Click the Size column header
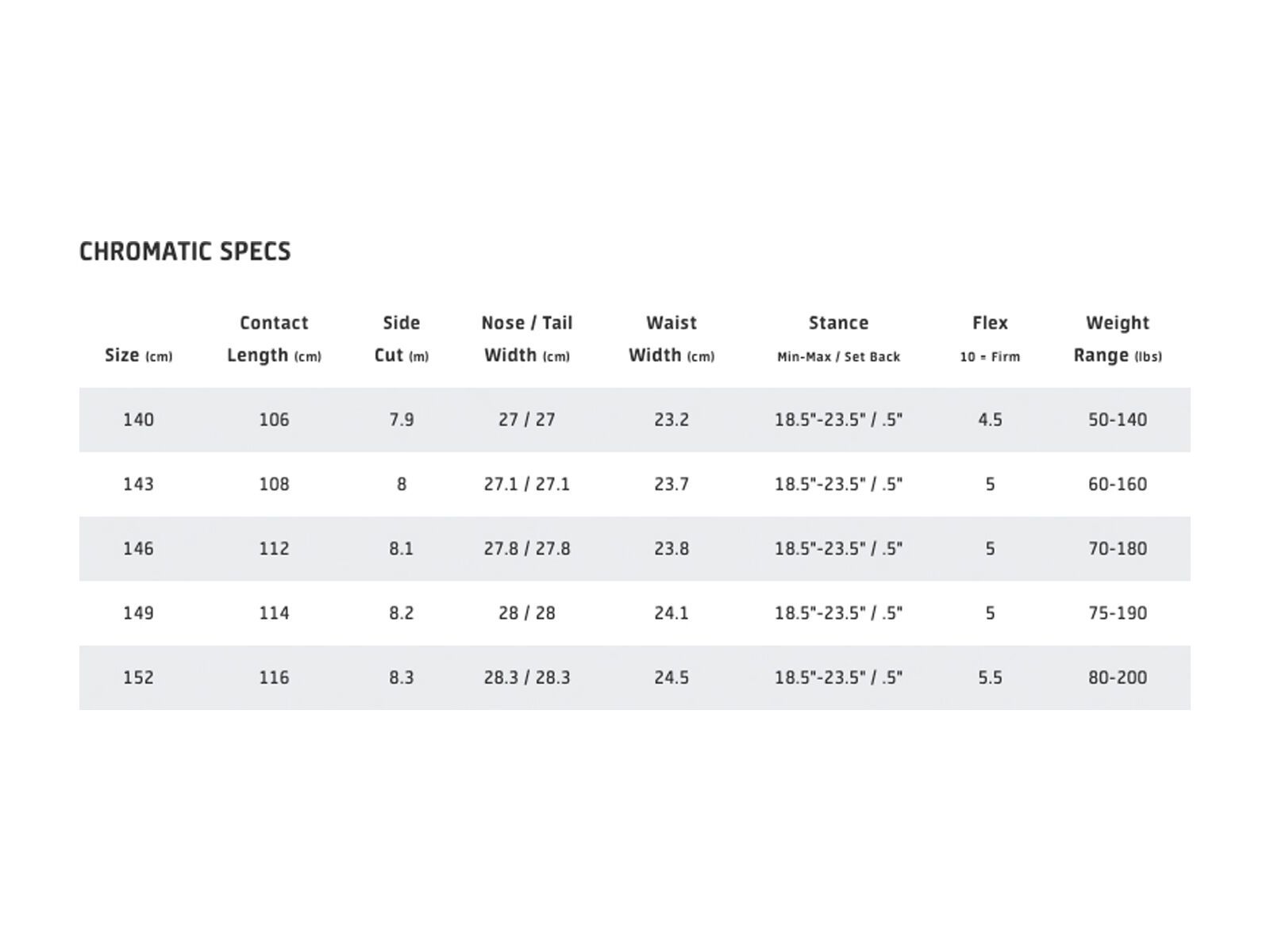The height and width of the screenshot is (952, 1270). (x=138, y=355)
